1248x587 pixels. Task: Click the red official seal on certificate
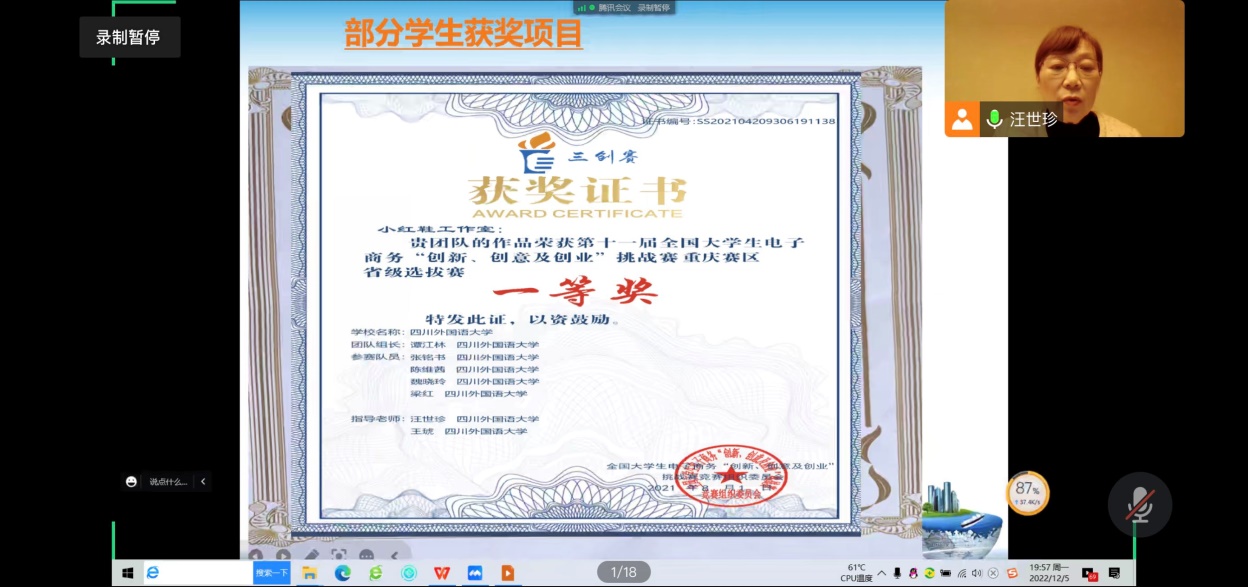[731, 474]
